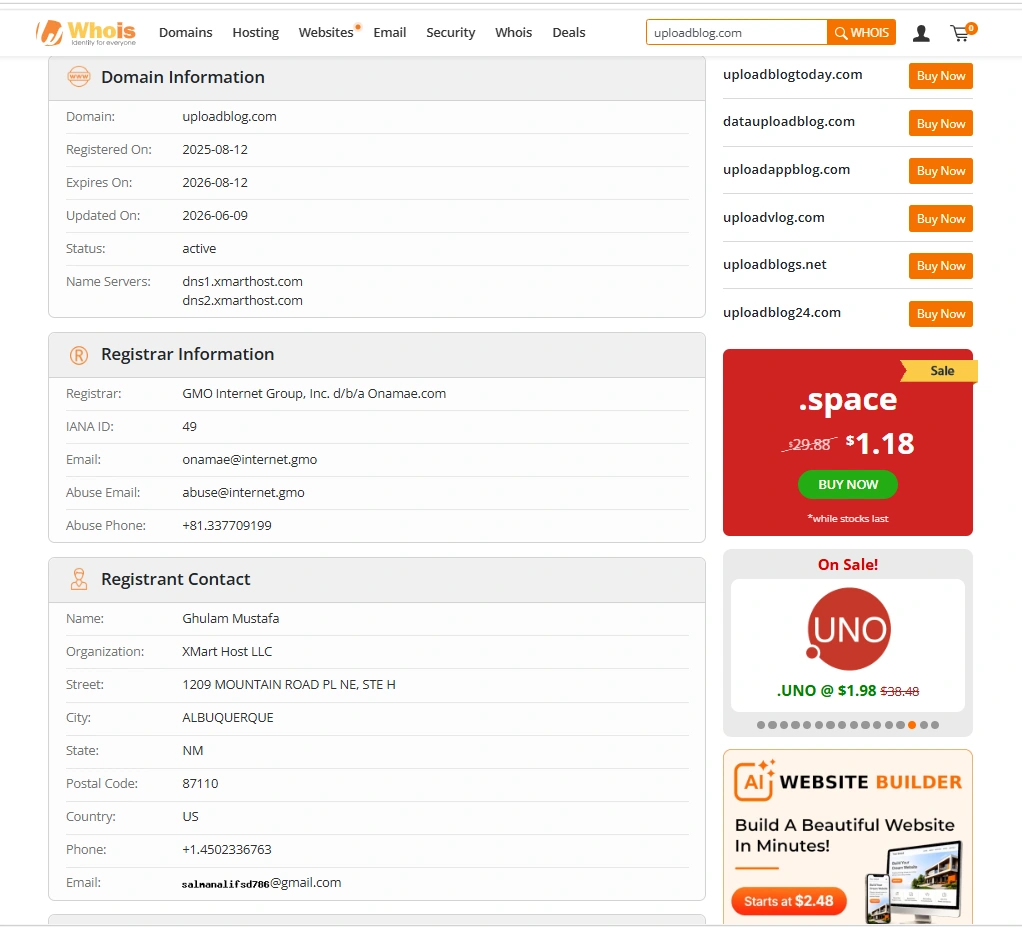
Task: Buy datauploadblog.com now
Action: tap(941, 124)
